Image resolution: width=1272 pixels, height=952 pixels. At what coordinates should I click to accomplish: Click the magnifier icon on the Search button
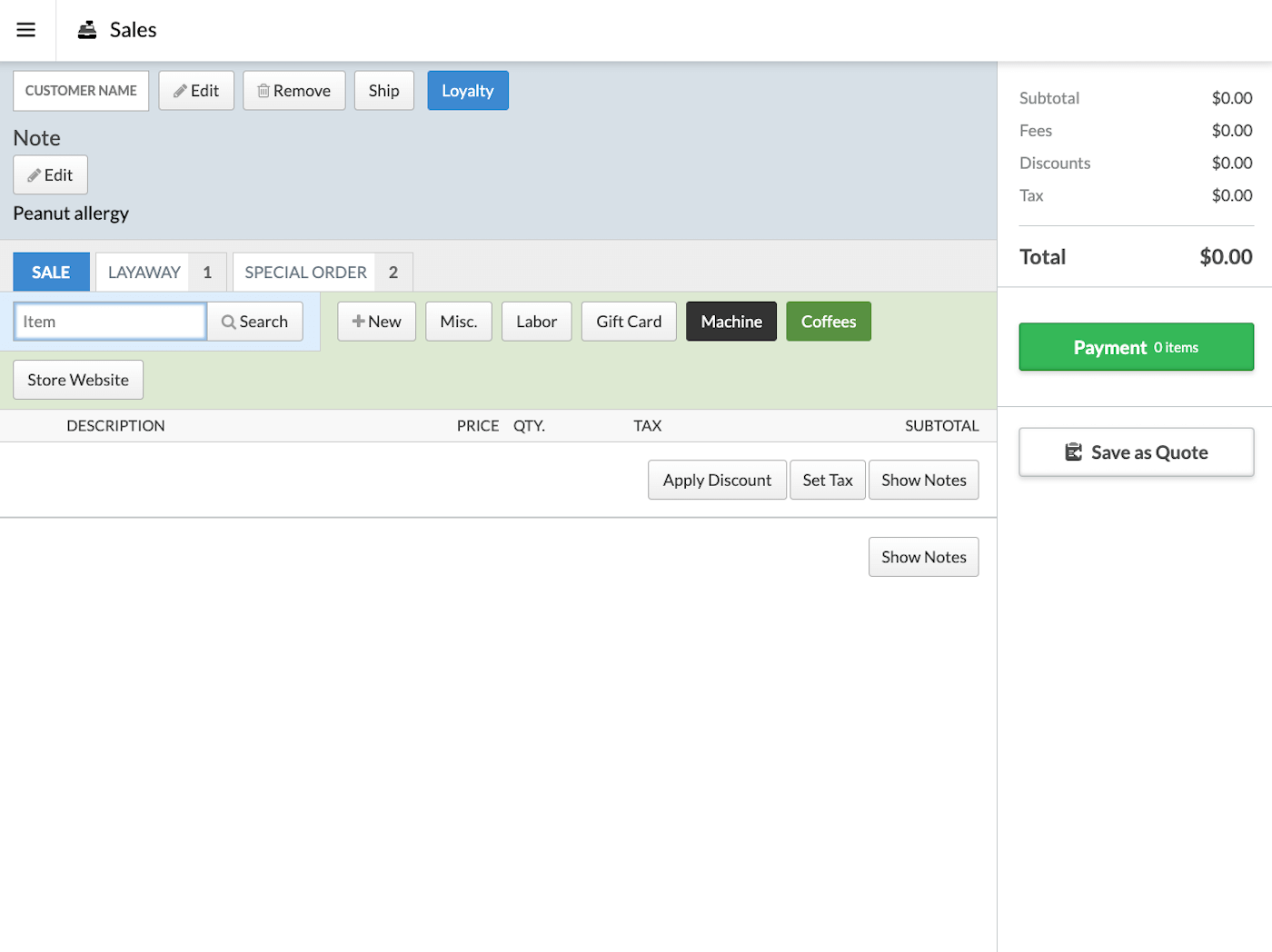point(228,322)
